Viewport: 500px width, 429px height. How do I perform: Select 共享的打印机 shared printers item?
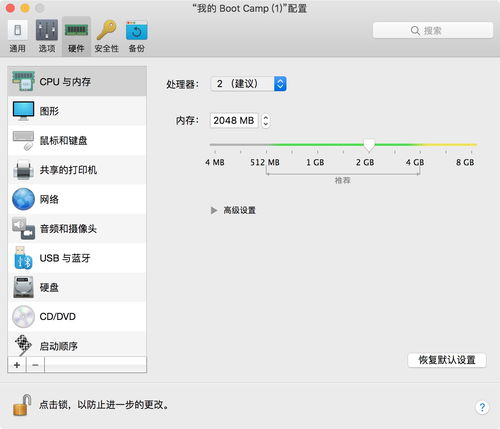click(x=77, y=170)
